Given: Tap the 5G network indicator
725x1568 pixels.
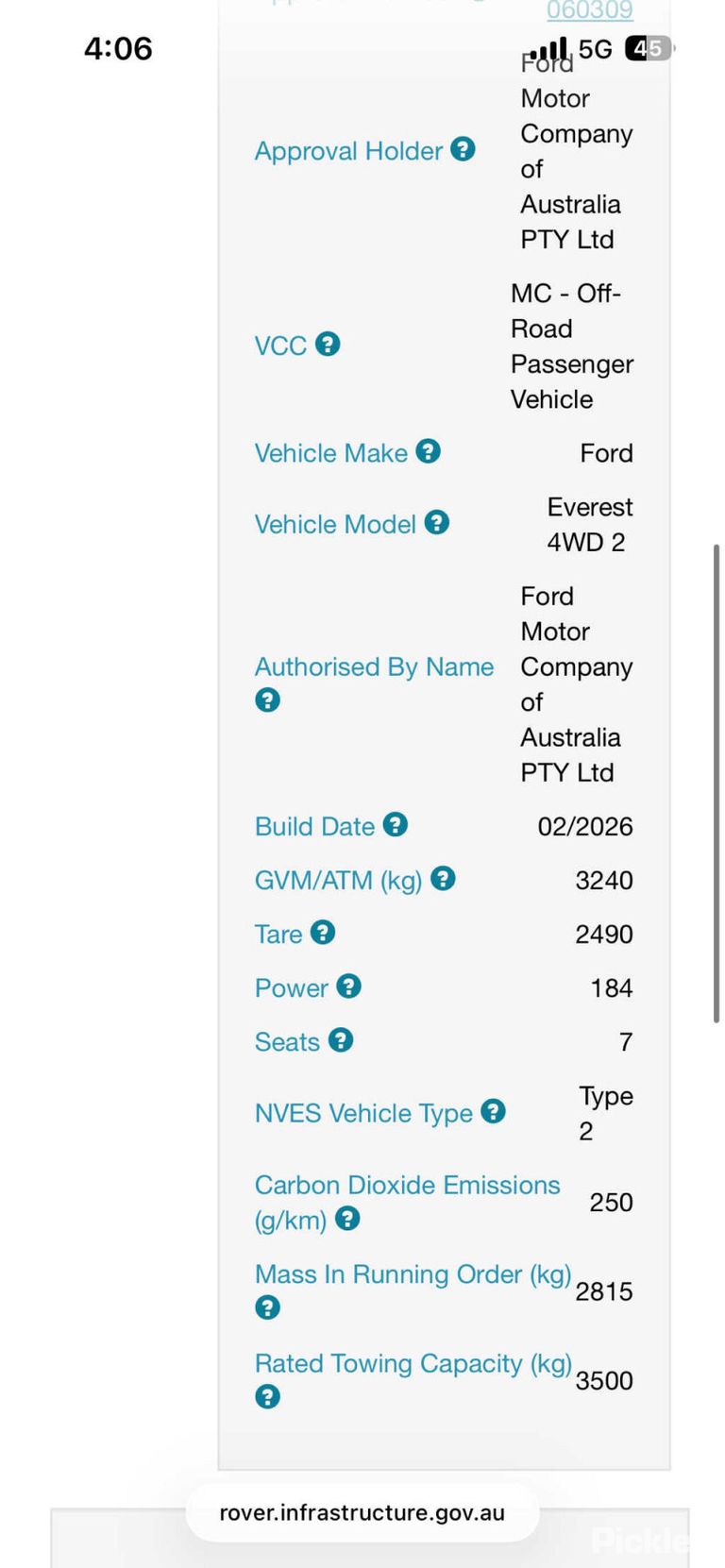Looking at the screenshot, I should coord(596,48).
